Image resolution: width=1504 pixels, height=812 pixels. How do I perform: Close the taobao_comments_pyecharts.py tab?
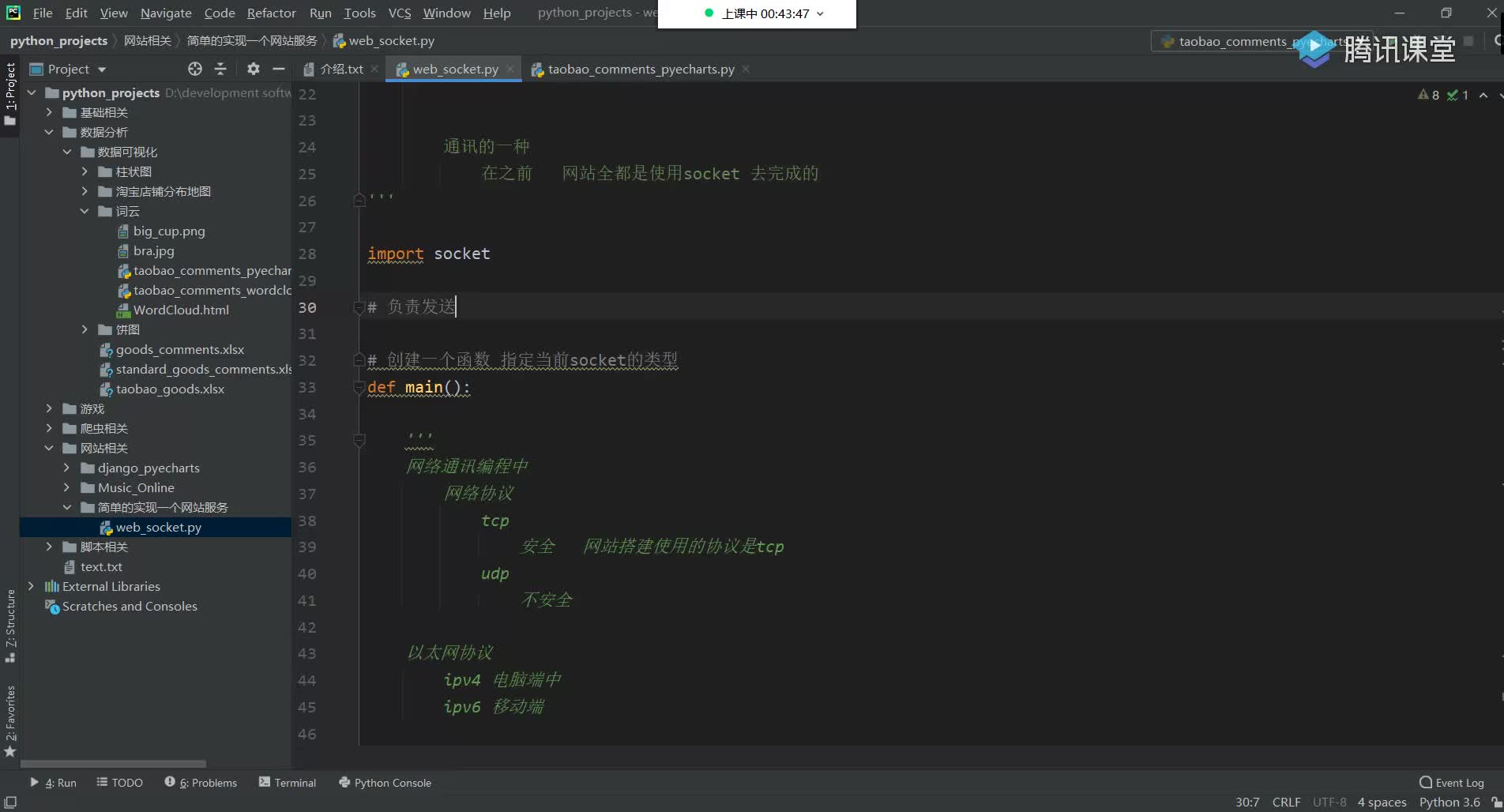[x=746, y=69]
